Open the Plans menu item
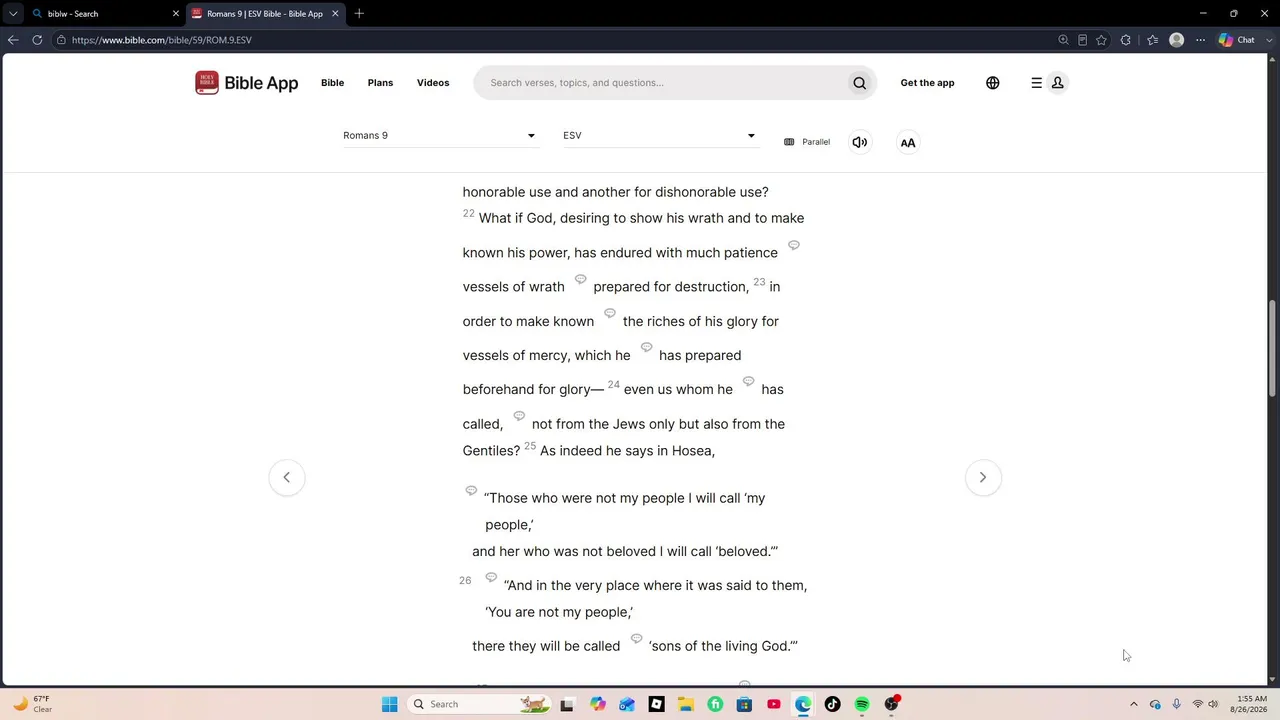The width and height of the screenshot is (1280, 720). click(x=380, y=83)
